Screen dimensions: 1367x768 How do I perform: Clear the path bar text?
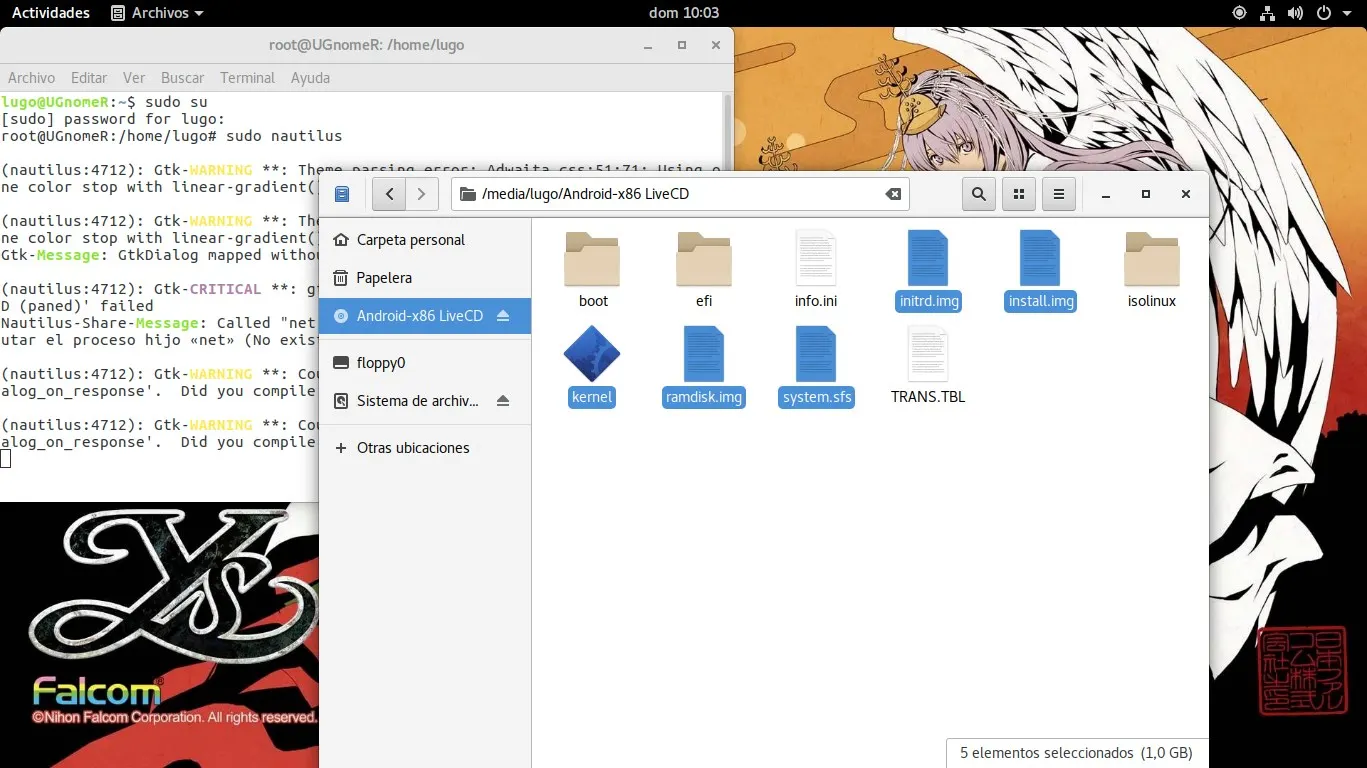click(892, 194)
